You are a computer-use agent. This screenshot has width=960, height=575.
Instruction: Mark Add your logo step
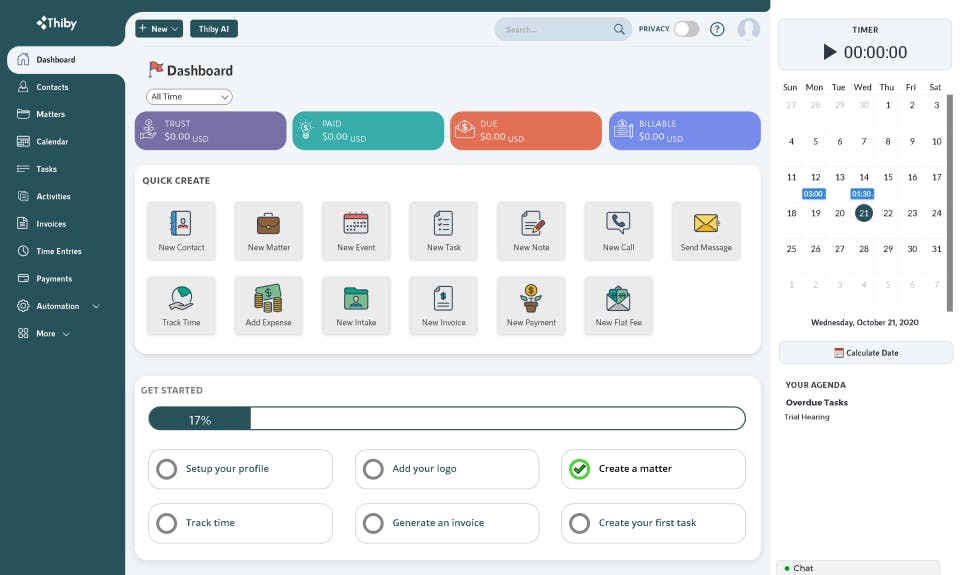[x=447, y=469]
